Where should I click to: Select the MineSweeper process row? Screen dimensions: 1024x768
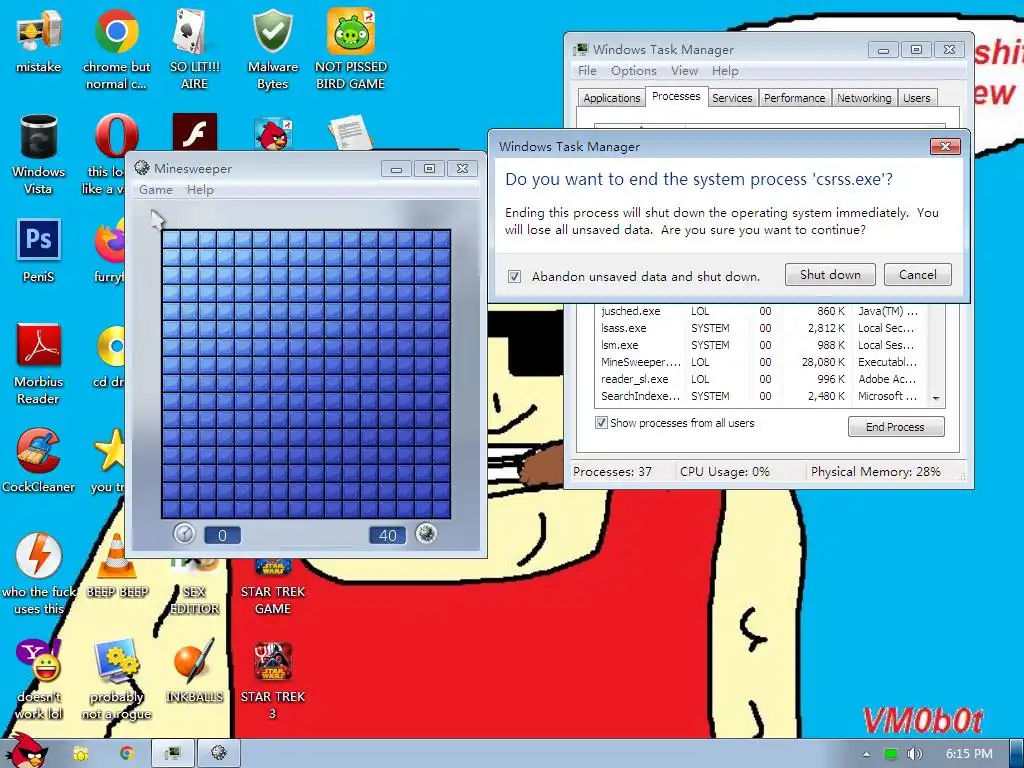[x=761, y=362]
